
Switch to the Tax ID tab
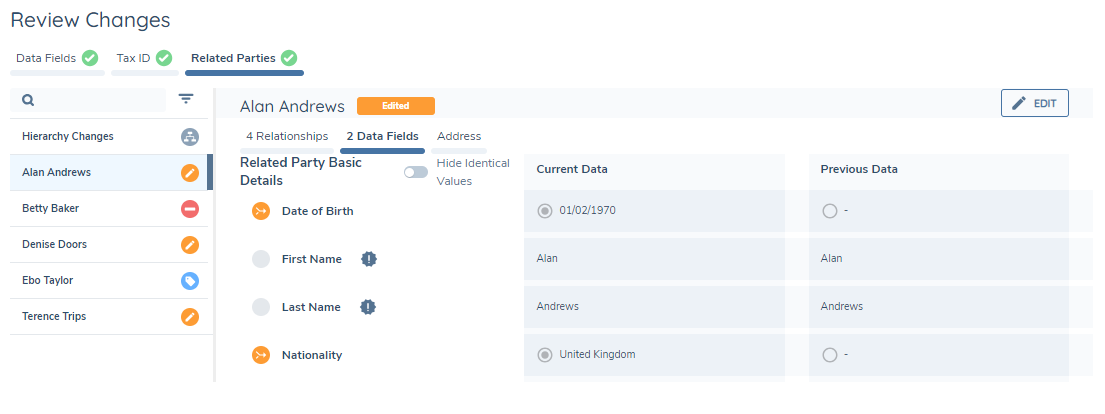tap(144, 59)
